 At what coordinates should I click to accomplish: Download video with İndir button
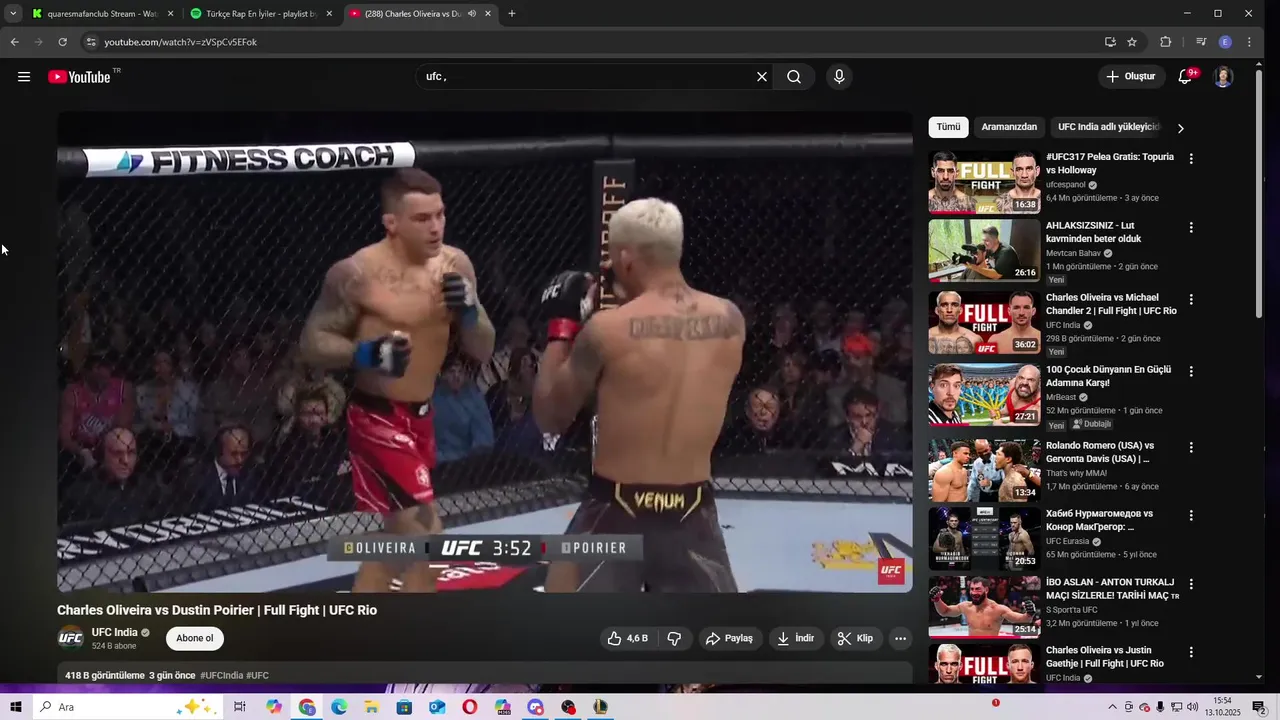pyautogui.click(x=796, y=638)
